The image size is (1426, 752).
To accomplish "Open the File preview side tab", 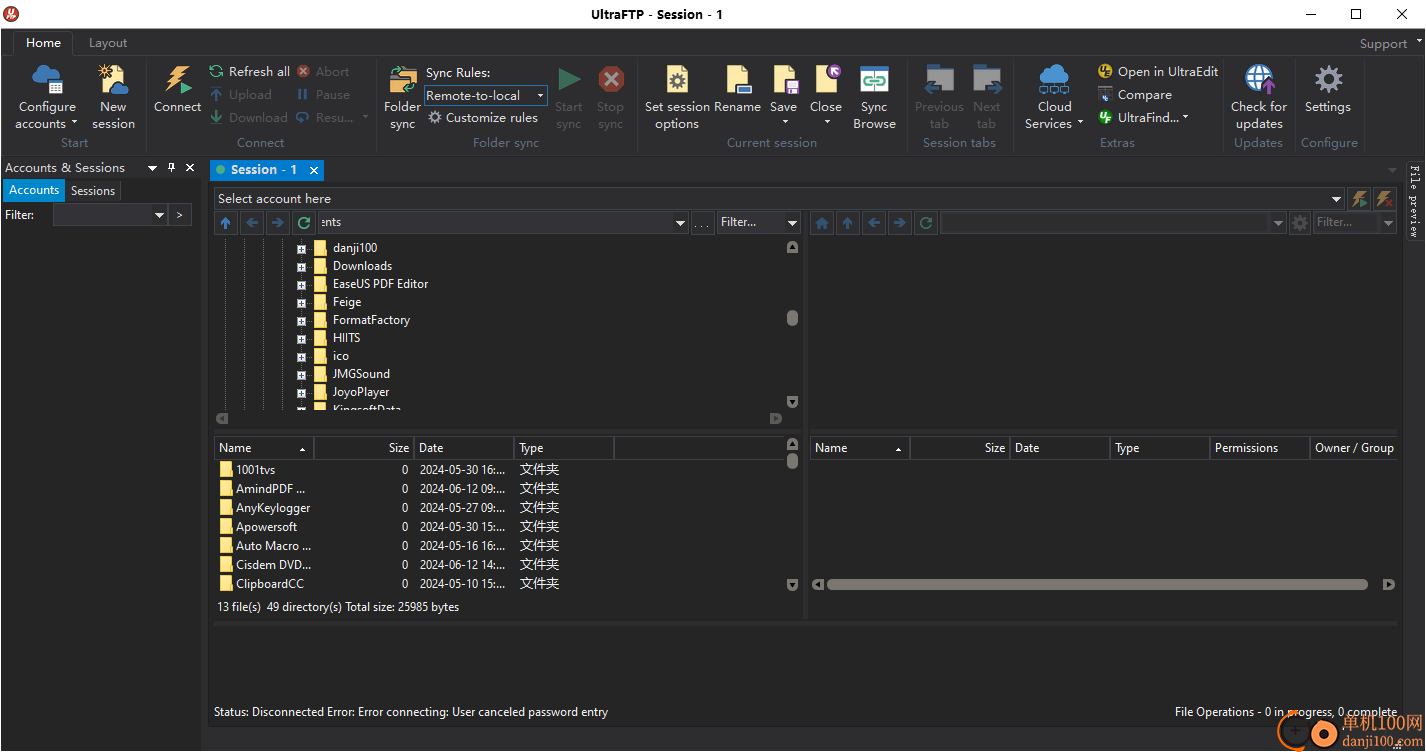I will click(1414, 201).
